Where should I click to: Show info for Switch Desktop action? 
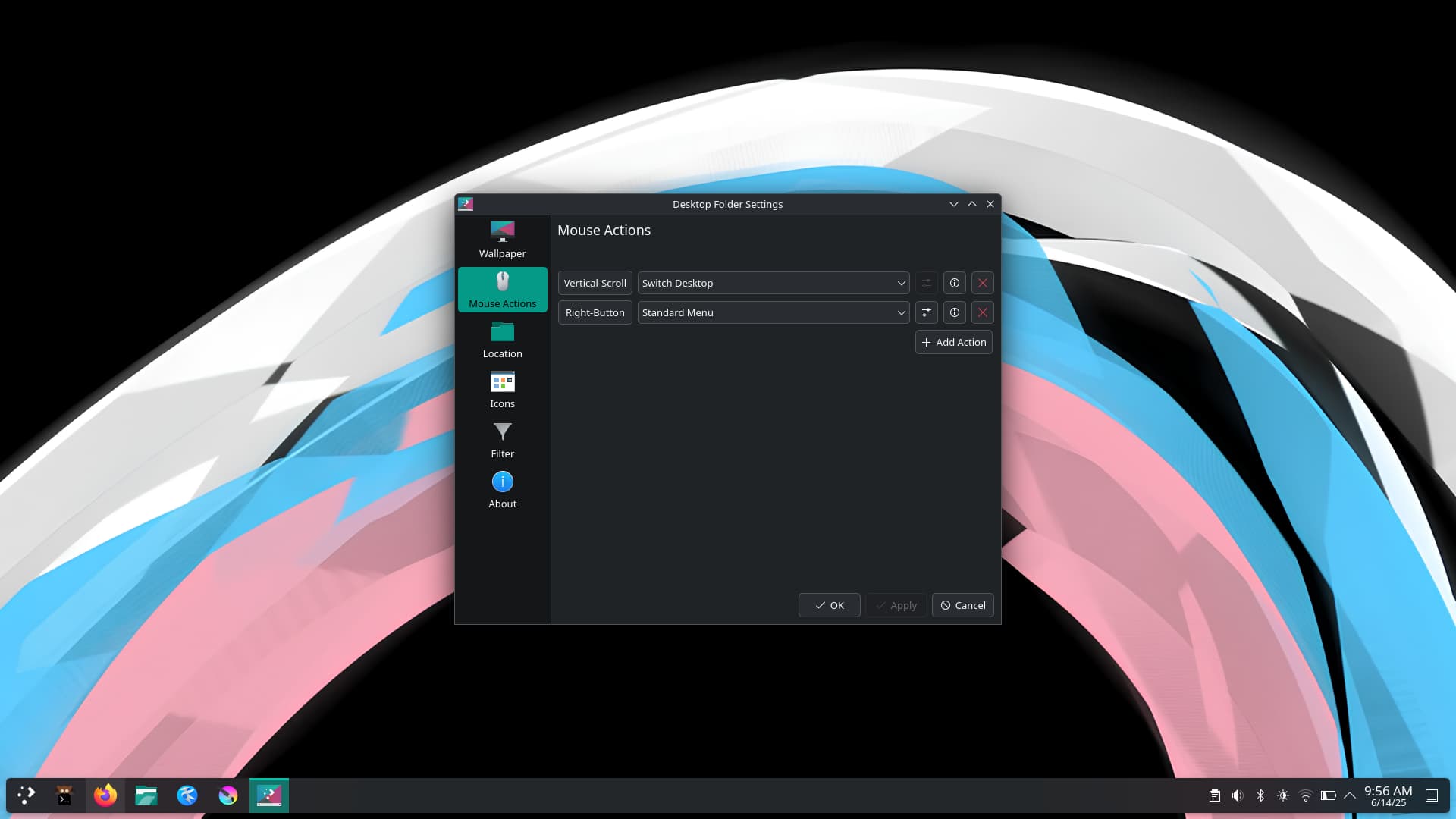[954, 283]
